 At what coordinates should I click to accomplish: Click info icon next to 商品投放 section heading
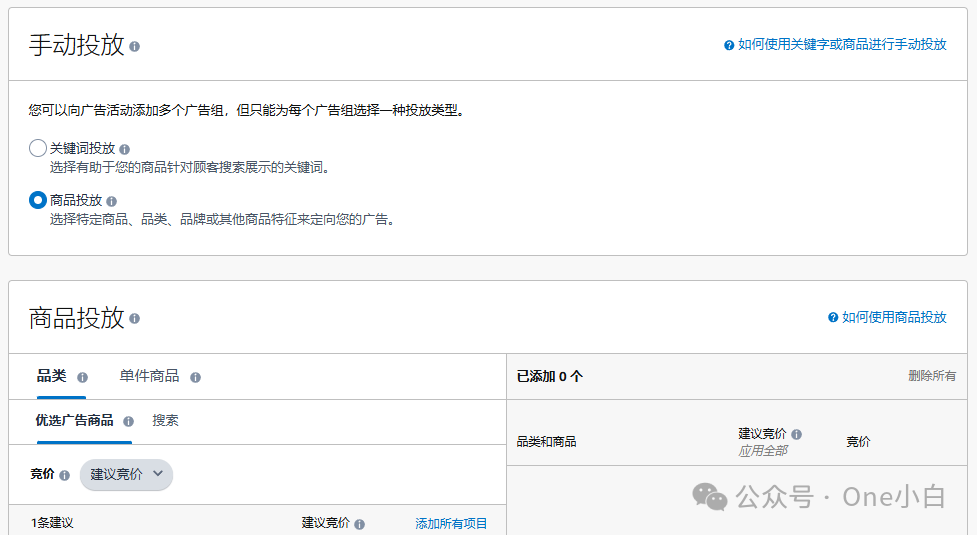click(135, 319)
